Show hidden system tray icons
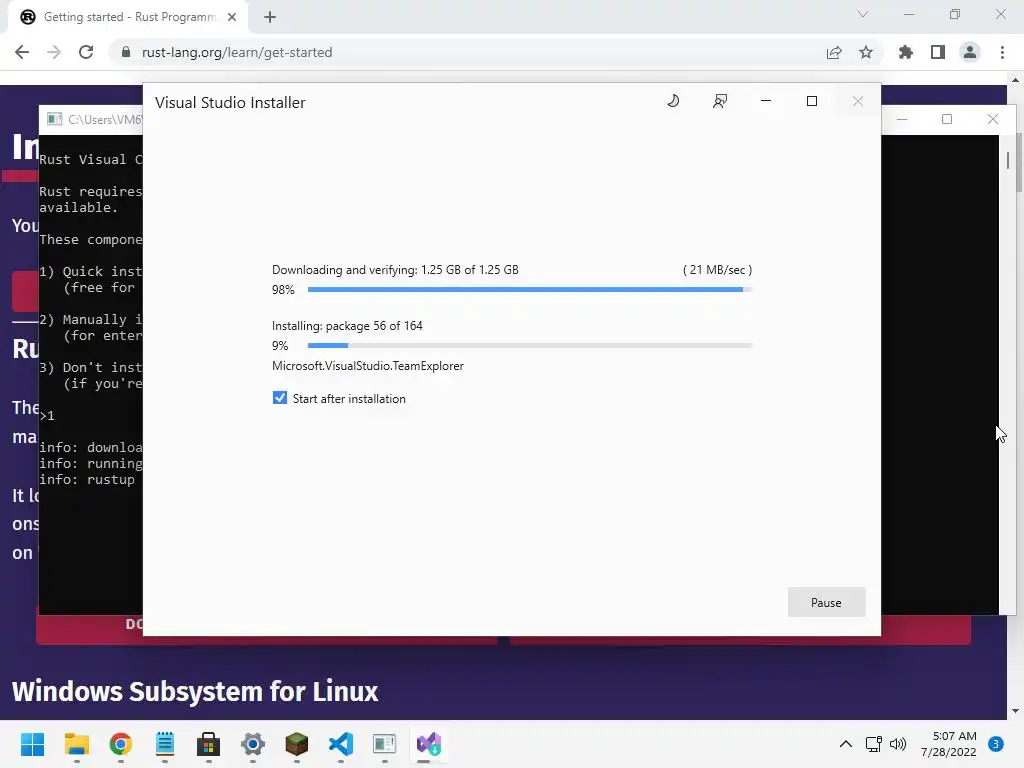 point(846,744)
